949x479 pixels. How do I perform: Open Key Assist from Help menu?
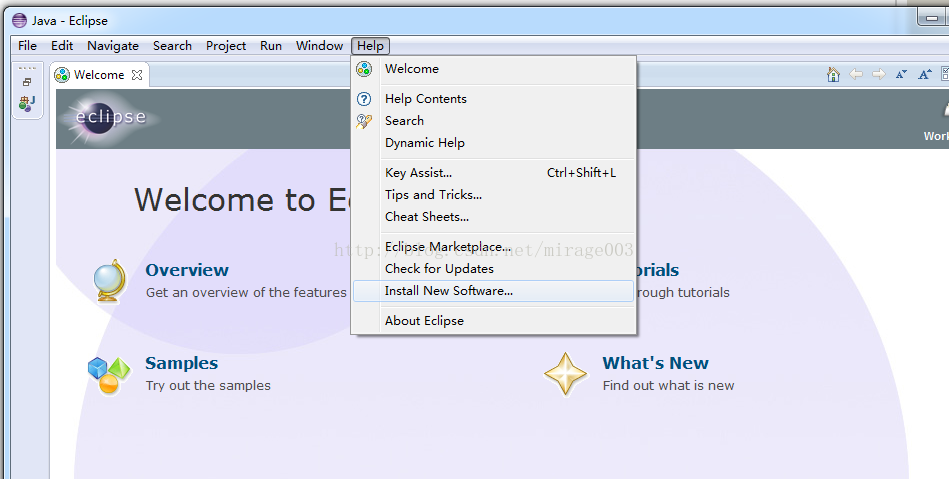[x=493, y=173]
